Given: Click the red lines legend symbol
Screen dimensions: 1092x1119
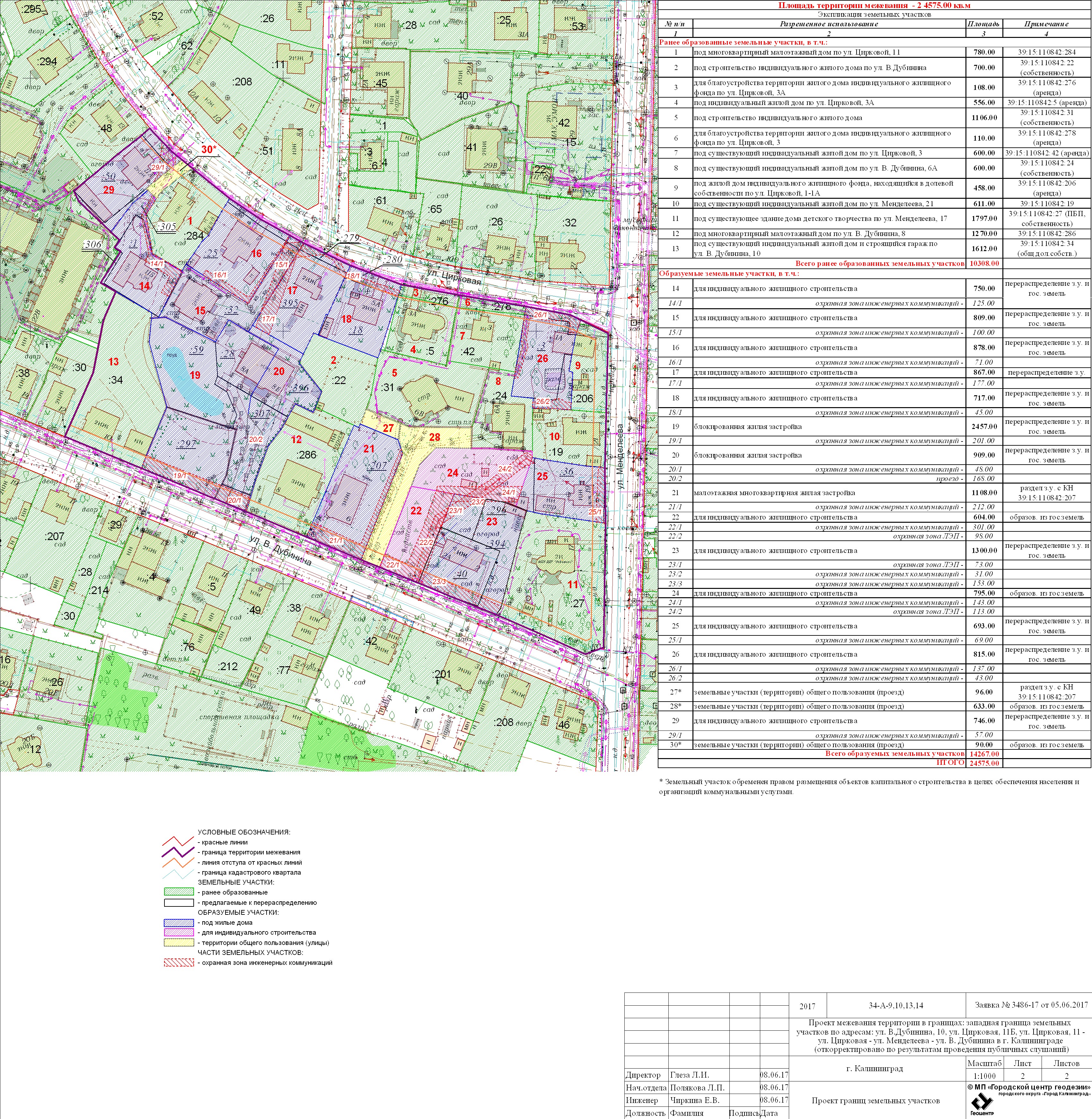Looking at the screenshot, I should (179, 842).
